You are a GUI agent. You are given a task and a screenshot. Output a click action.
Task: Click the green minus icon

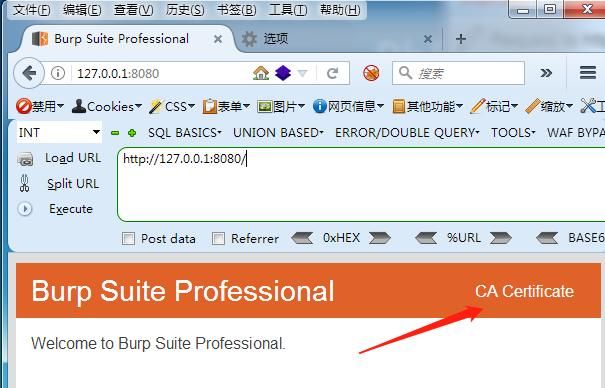[115, 133]
